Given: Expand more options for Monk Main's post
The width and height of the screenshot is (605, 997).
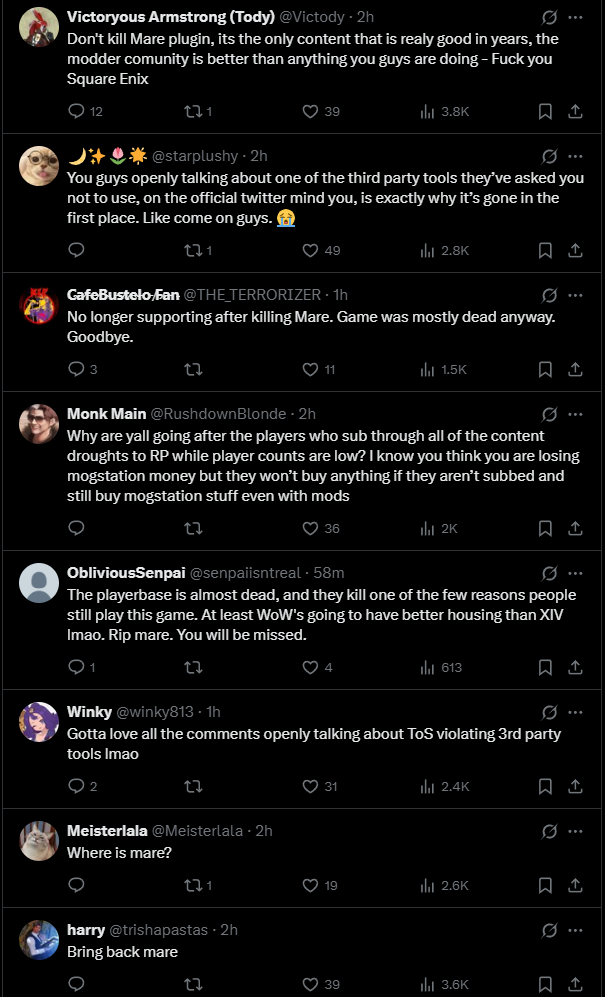Looking at the screenshot, I should tap(575, 414).
